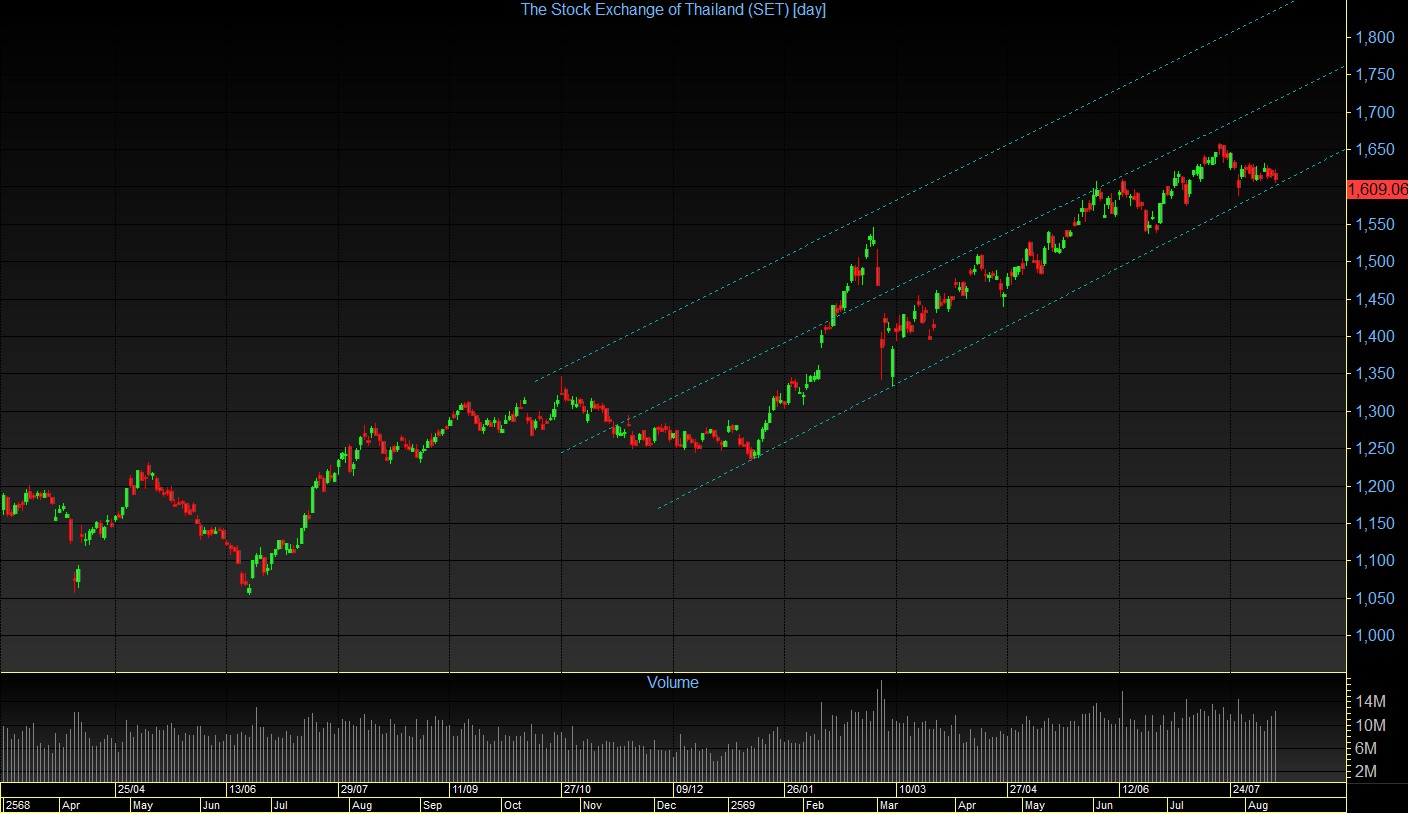The height and width of the screenshot is (813, 1408).
Task: Click the 25/04 date label
Action: click(x=131, y=789)
